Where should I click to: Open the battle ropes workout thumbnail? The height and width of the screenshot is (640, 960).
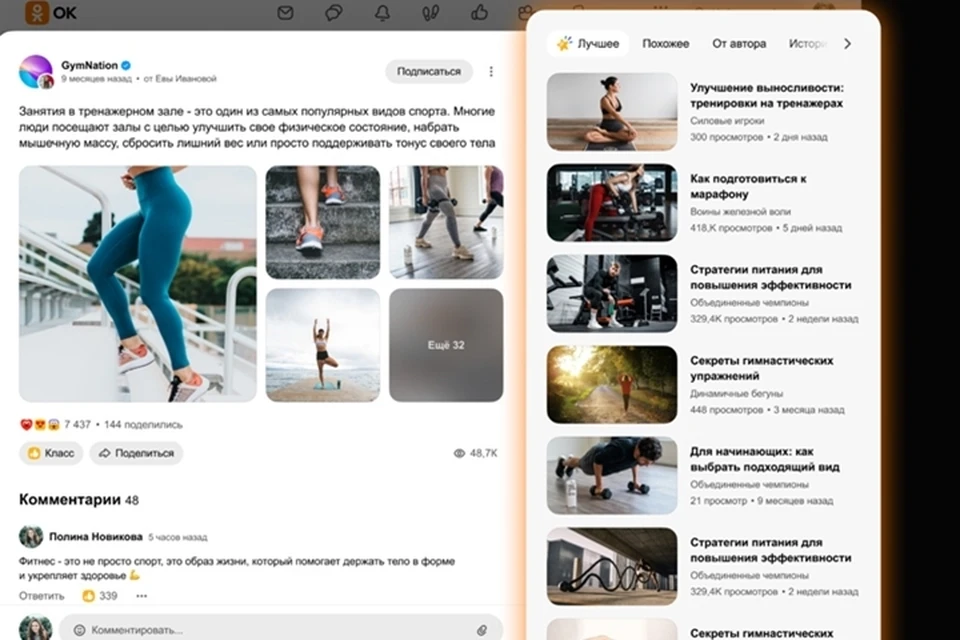pyautogui.click(x=612, y=567)
